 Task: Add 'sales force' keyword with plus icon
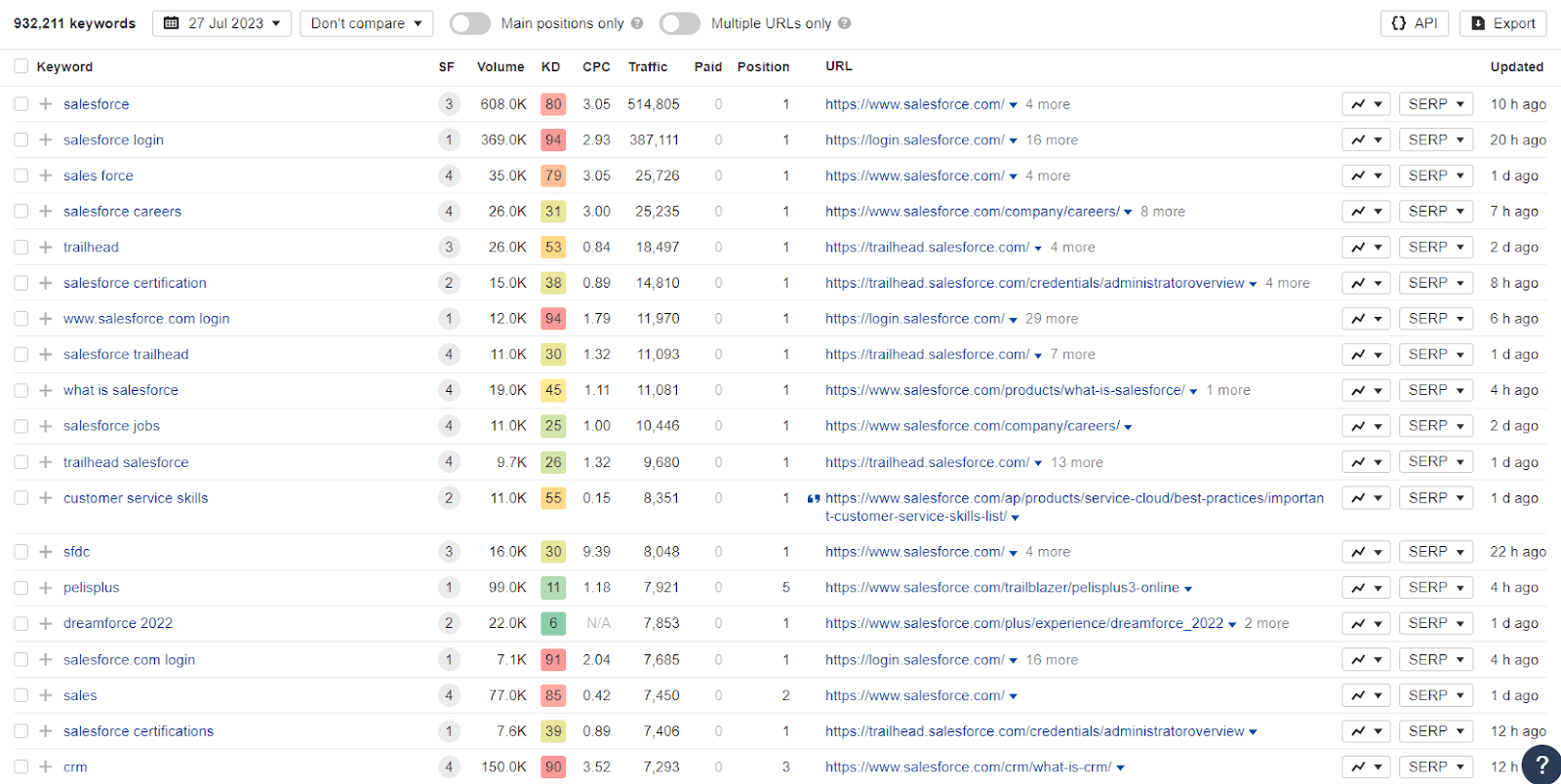pos(45,176)
